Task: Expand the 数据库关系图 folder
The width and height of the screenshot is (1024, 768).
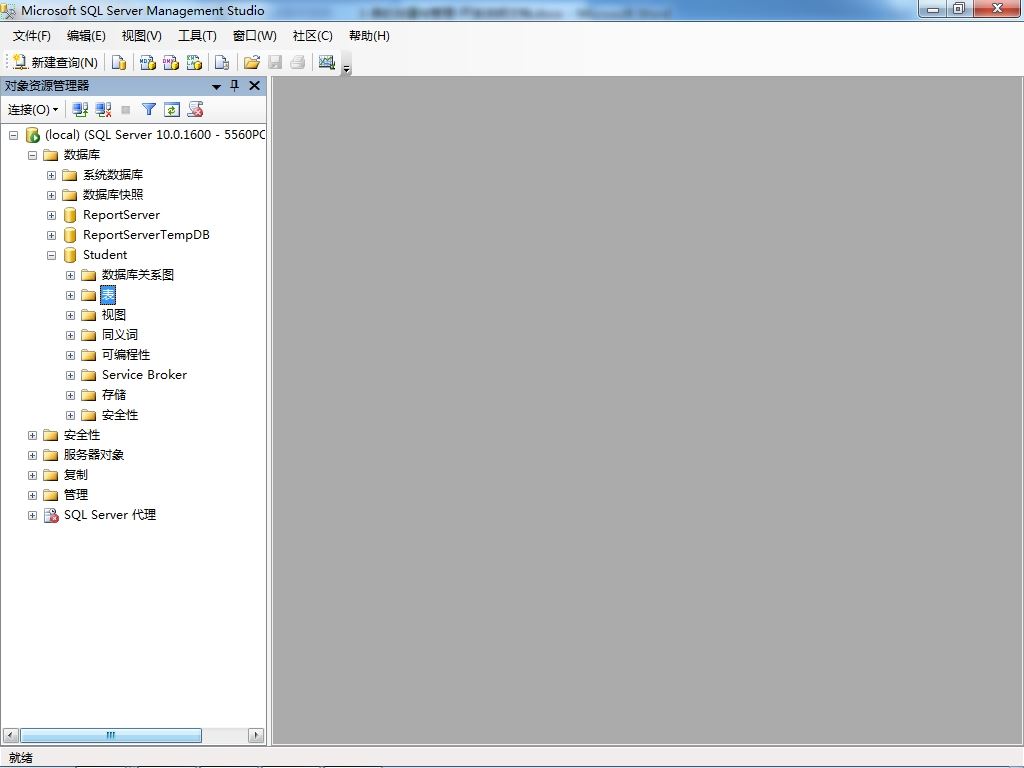Action: coord(70,276)
